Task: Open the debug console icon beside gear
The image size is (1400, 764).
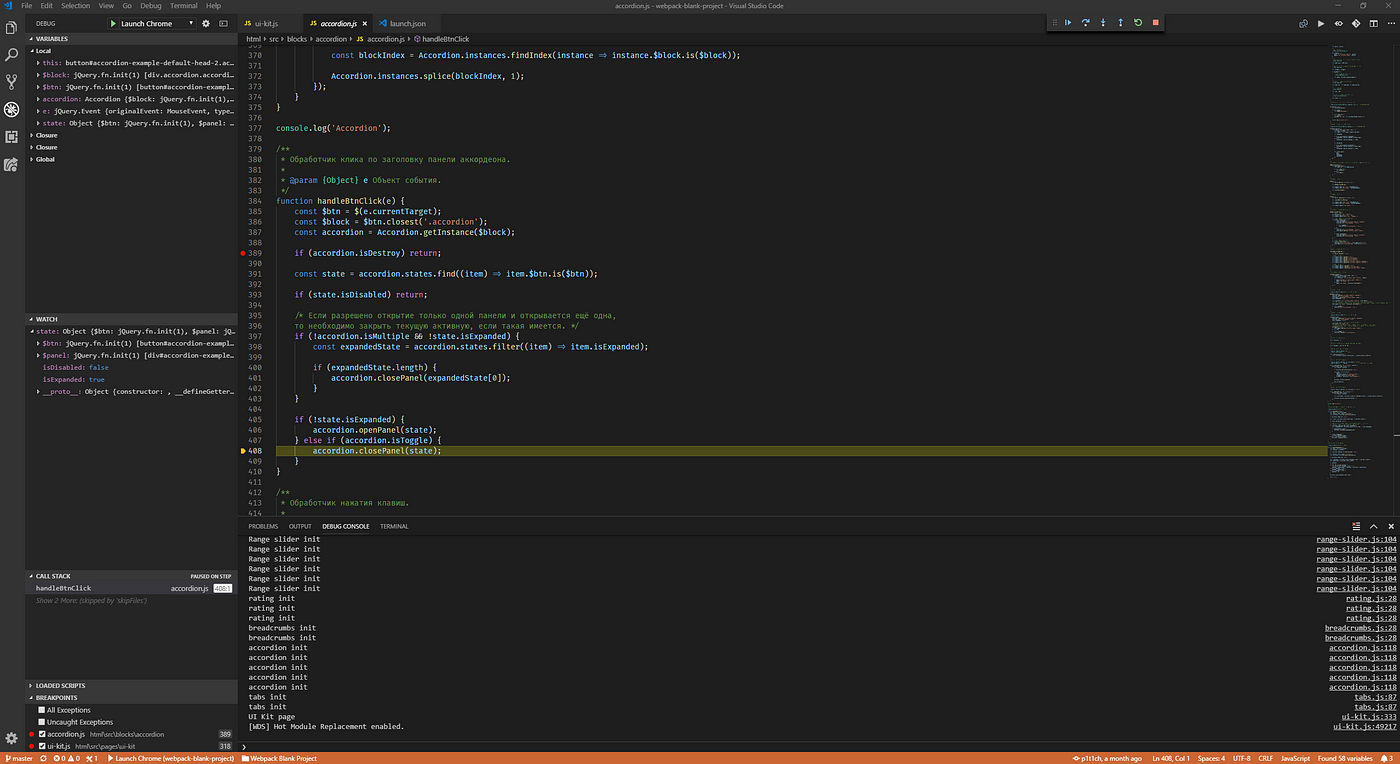Action: tap(222, 23)
